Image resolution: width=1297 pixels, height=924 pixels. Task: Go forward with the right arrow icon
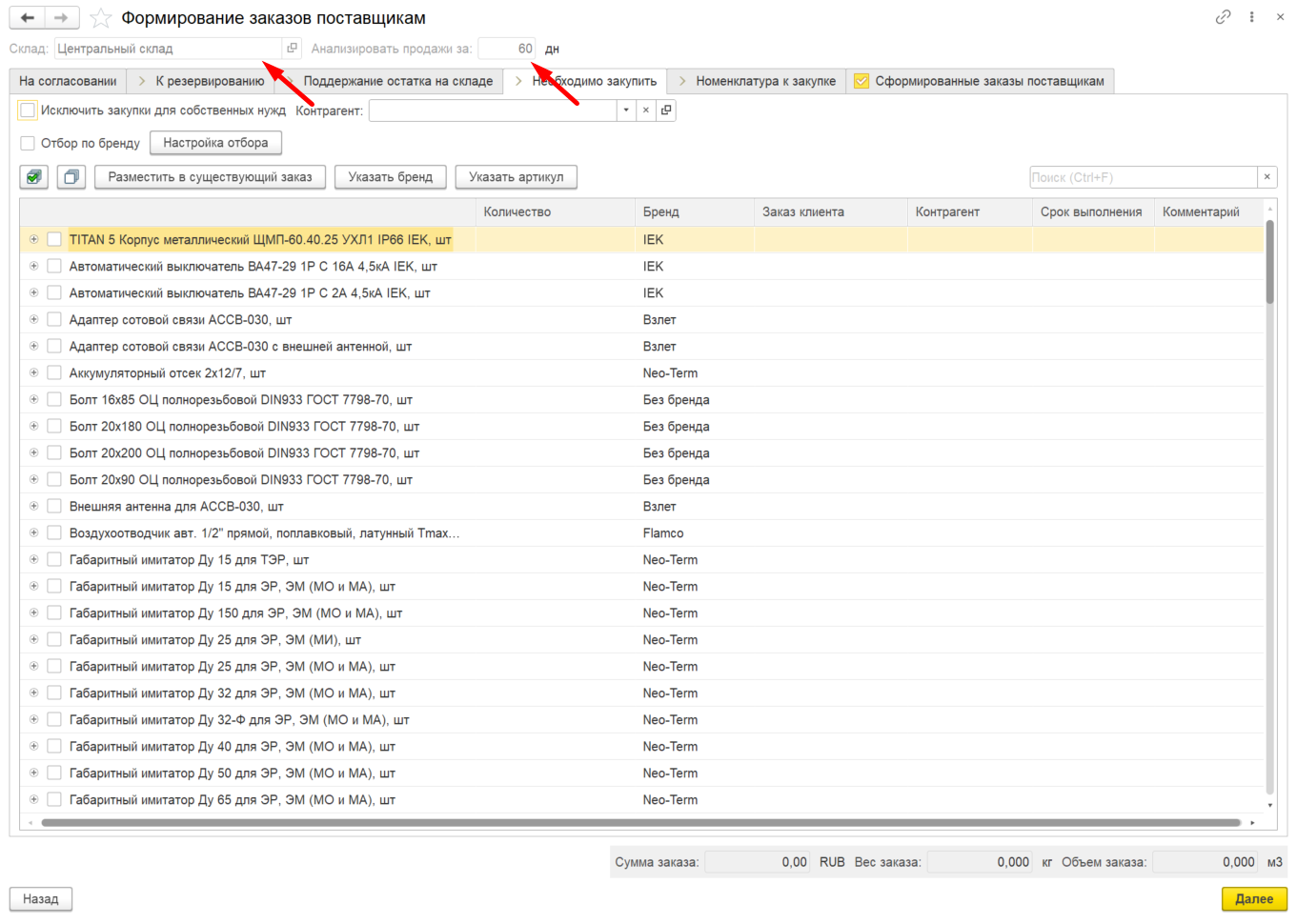pos(61,18)
